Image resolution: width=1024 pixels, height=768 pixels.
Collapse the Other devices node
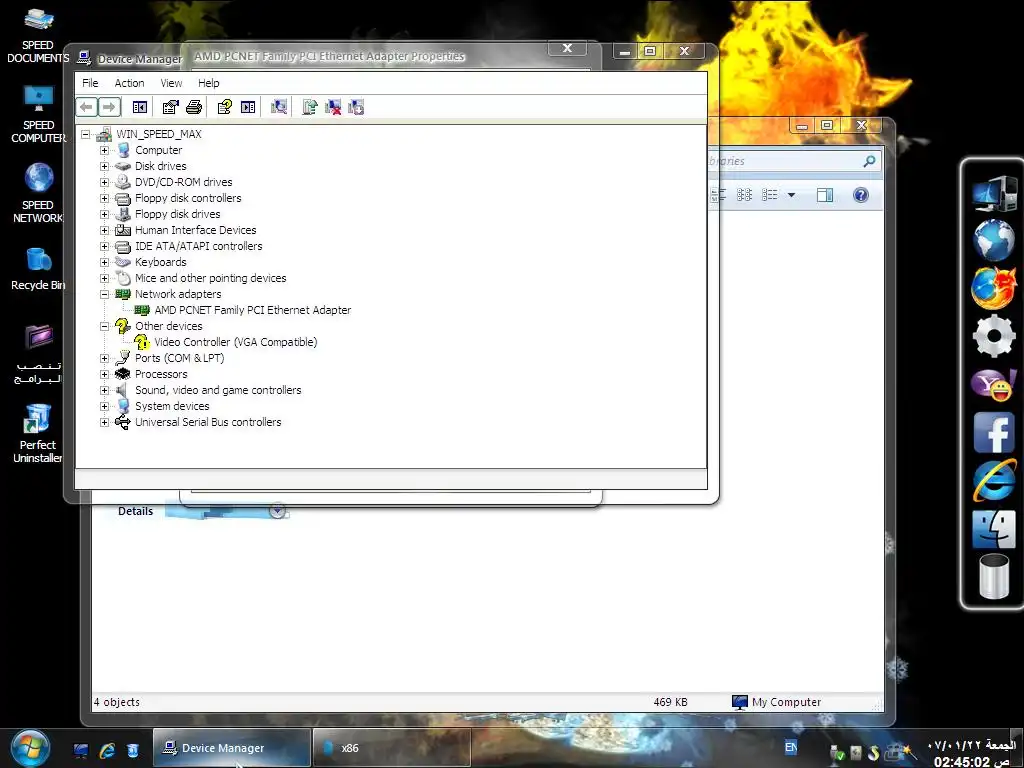[104, 326]
